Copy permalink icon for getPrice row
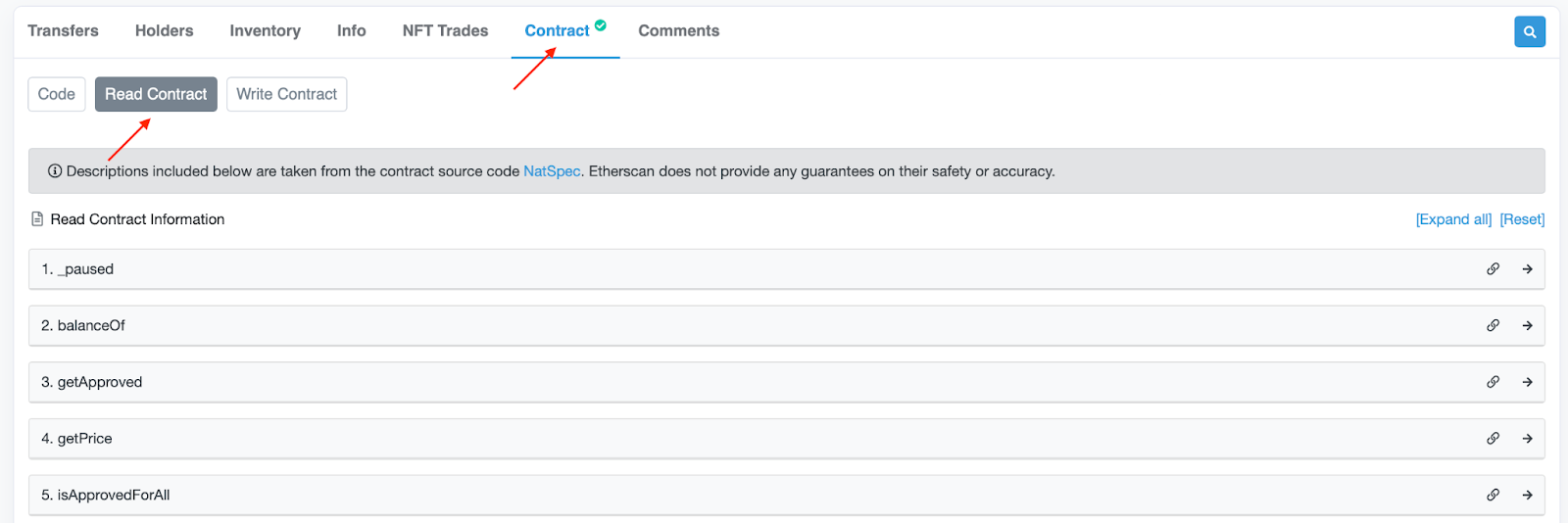 [1493, 438]
